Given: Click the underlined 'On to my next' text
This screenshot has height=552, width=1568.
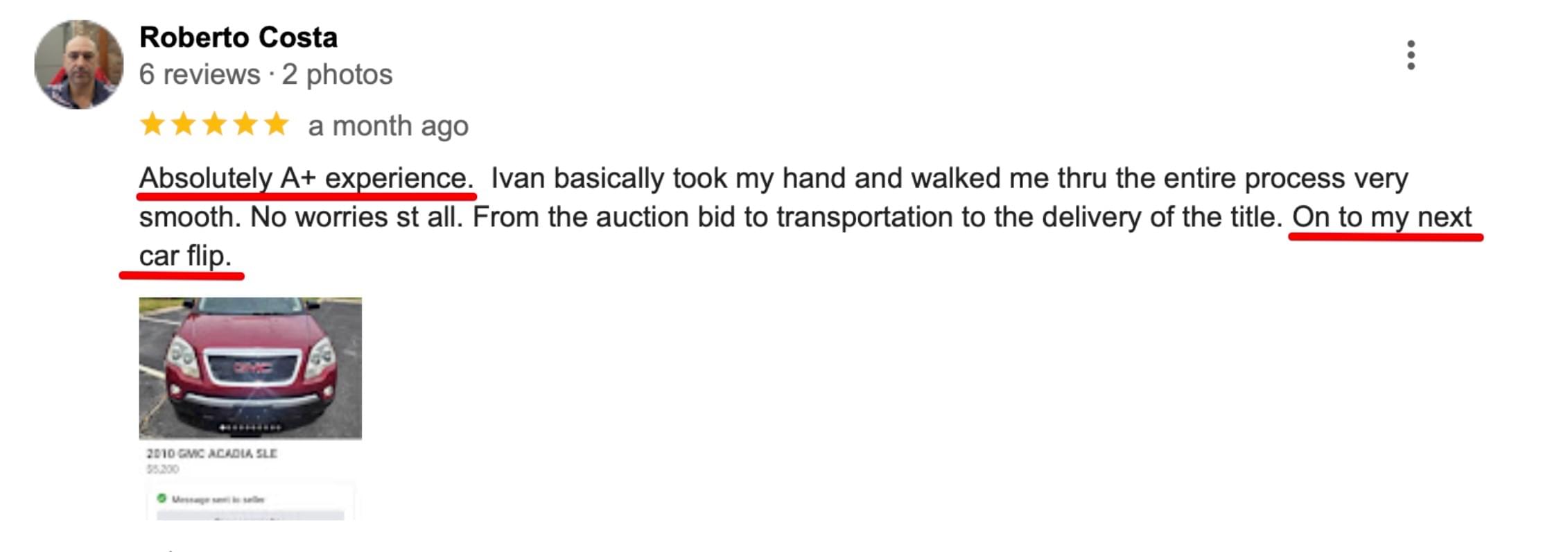Looking at the screenshot, I should pyautogui.click(x=1381, y=218).
